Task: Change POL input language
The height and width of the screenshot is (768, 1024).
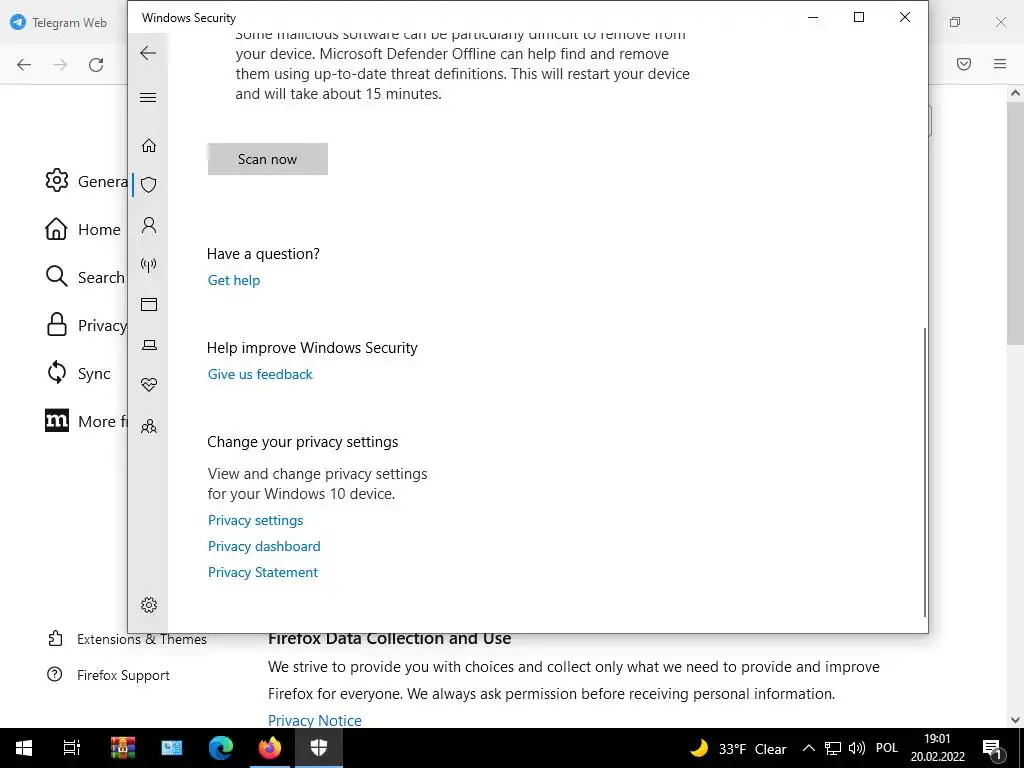Action: [x=887, y=748]
